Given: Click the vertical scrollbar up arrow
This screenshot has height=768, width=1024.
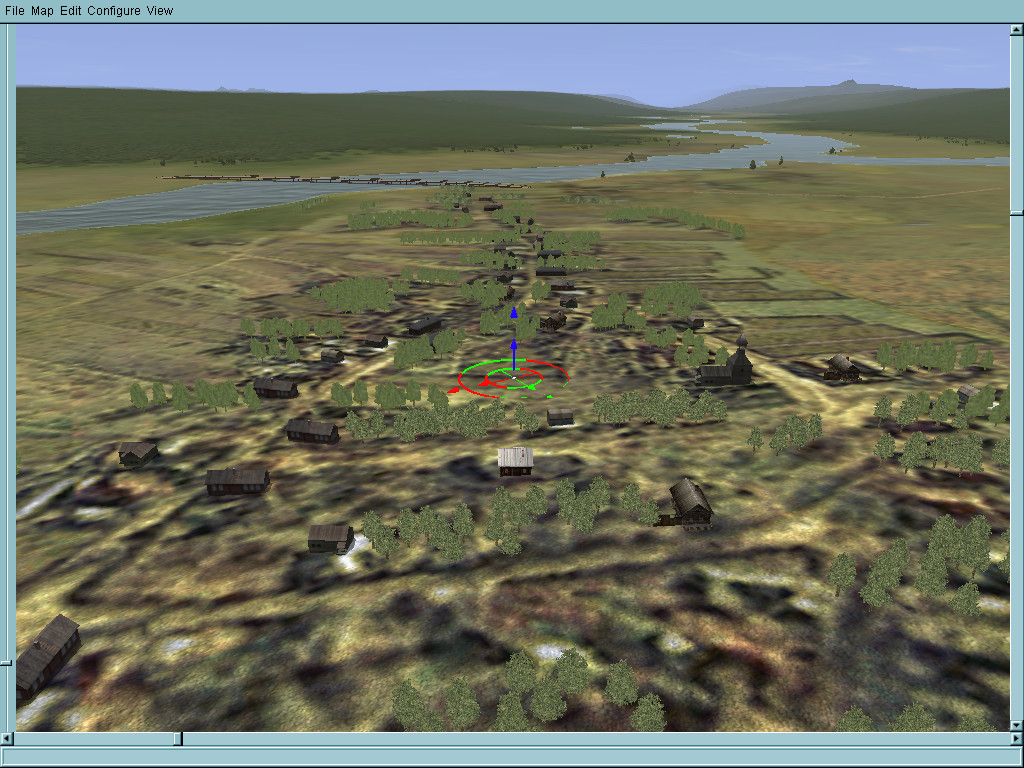Looking at the screenshot, I should click(1017, 29).
